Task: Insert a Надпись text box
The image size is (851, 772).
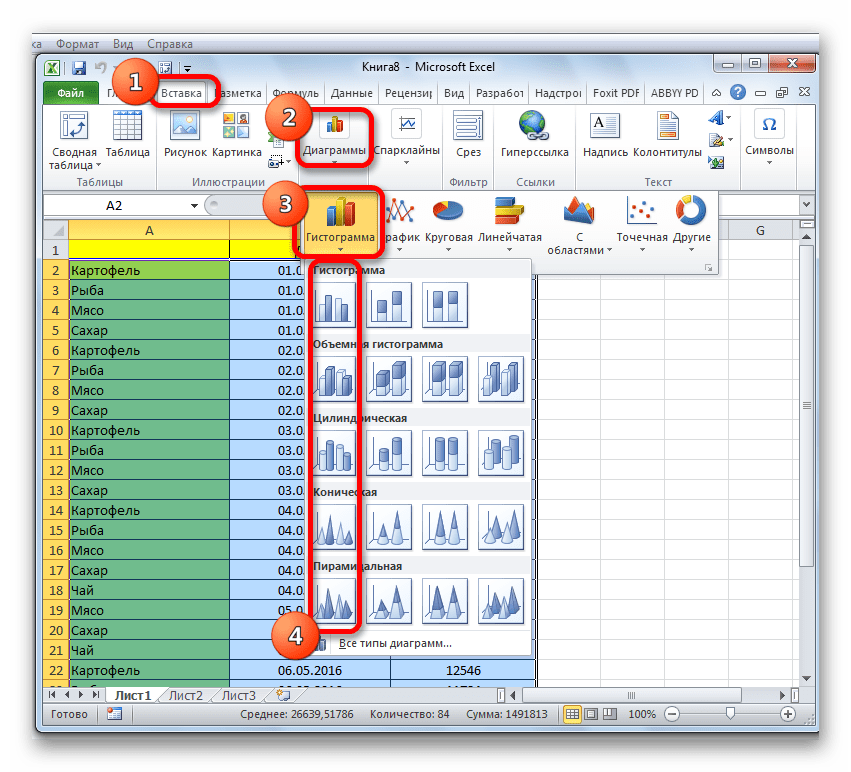Action: click(x=603, y=136)
